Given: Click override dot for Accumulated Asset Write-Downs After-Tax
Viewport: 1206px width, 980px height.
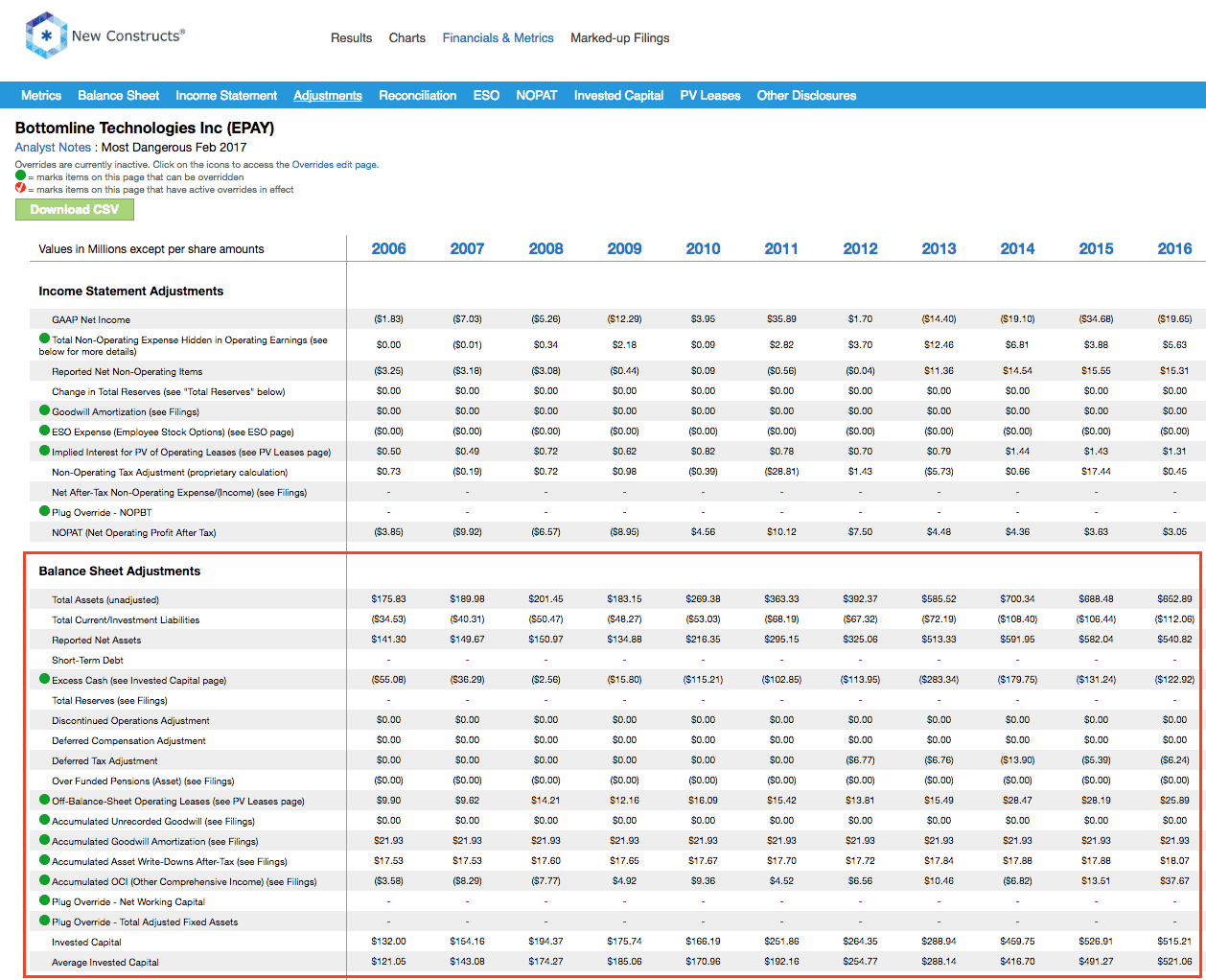Looking at the screenshot, I should click(45, 860).
